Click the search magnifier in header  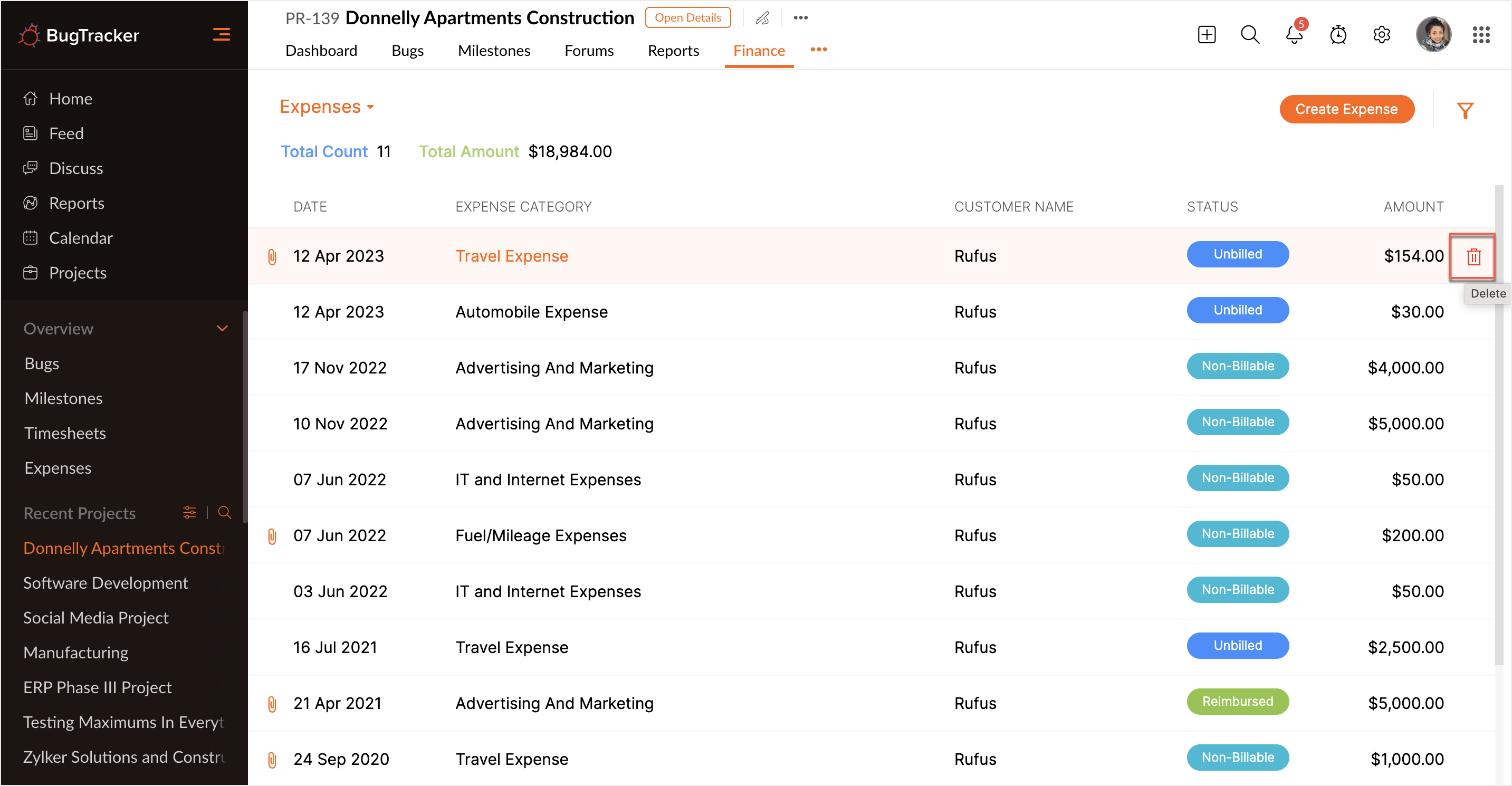click(1250, 35)
